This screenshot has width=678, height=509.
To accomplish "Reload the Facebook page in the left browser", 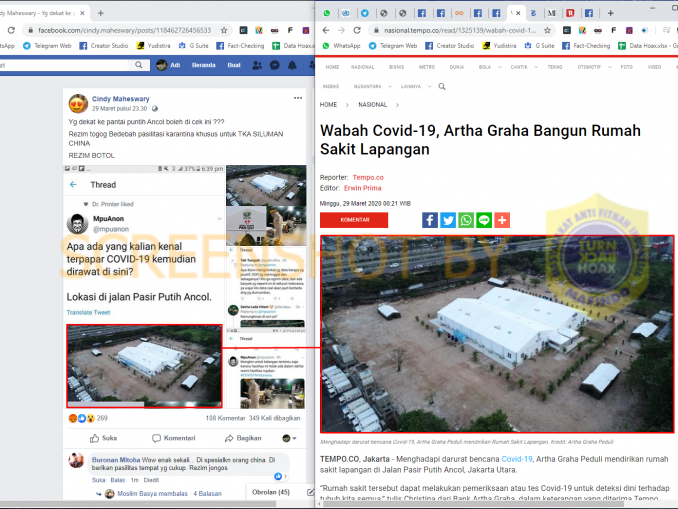I will point(11,30).
